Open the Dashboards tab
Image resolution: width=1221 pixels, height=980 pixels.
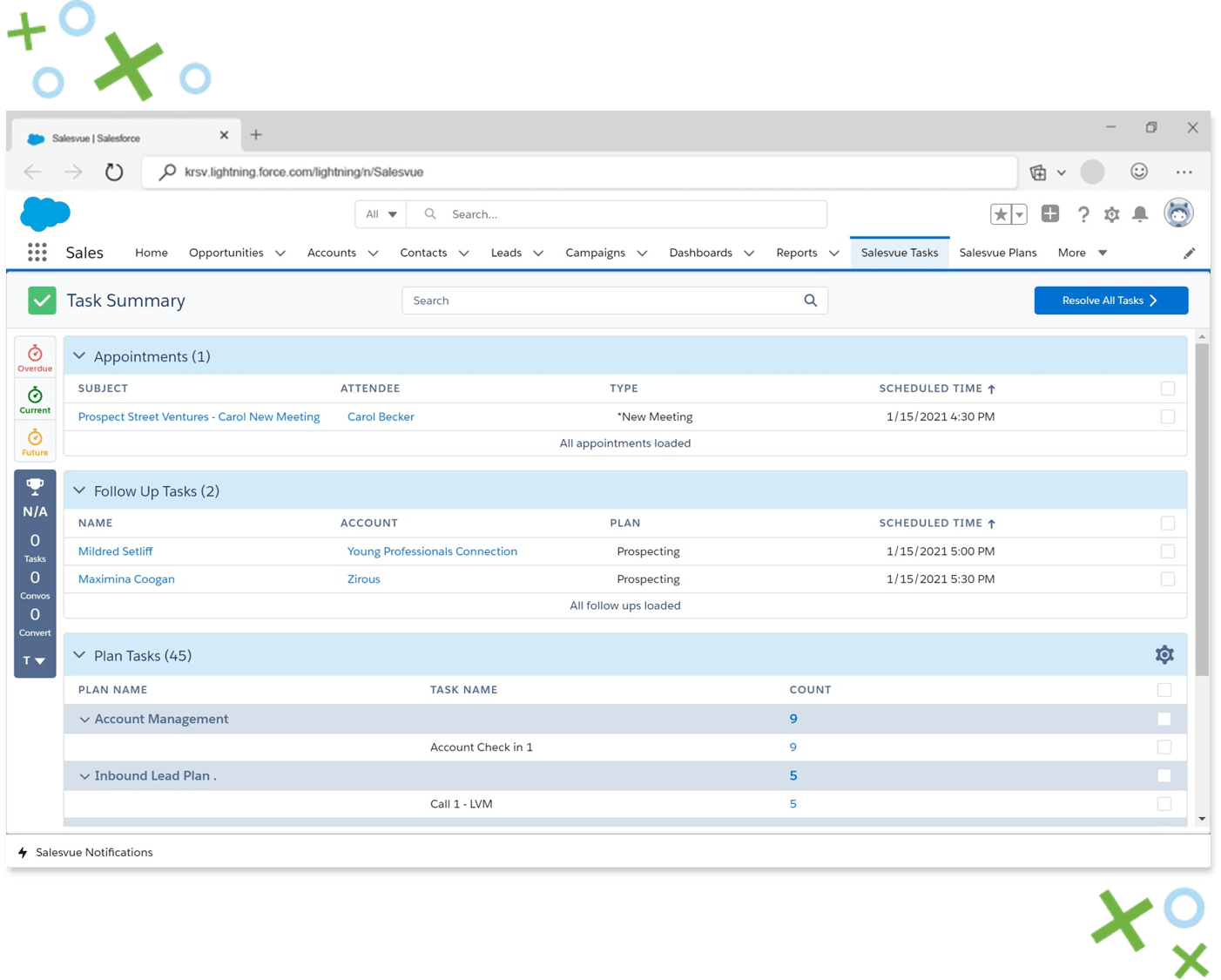(701, 253)
